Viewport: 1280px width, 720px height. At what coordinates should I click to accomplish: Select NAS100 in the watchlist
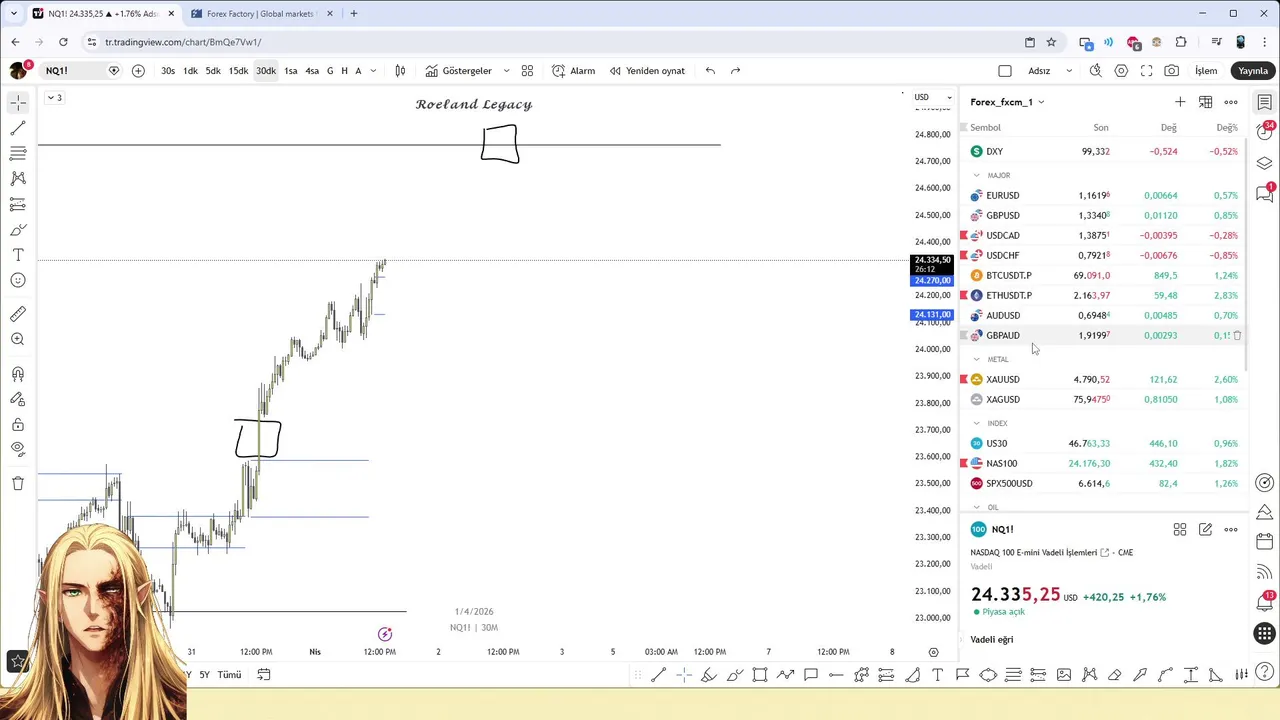point(1104,463)
